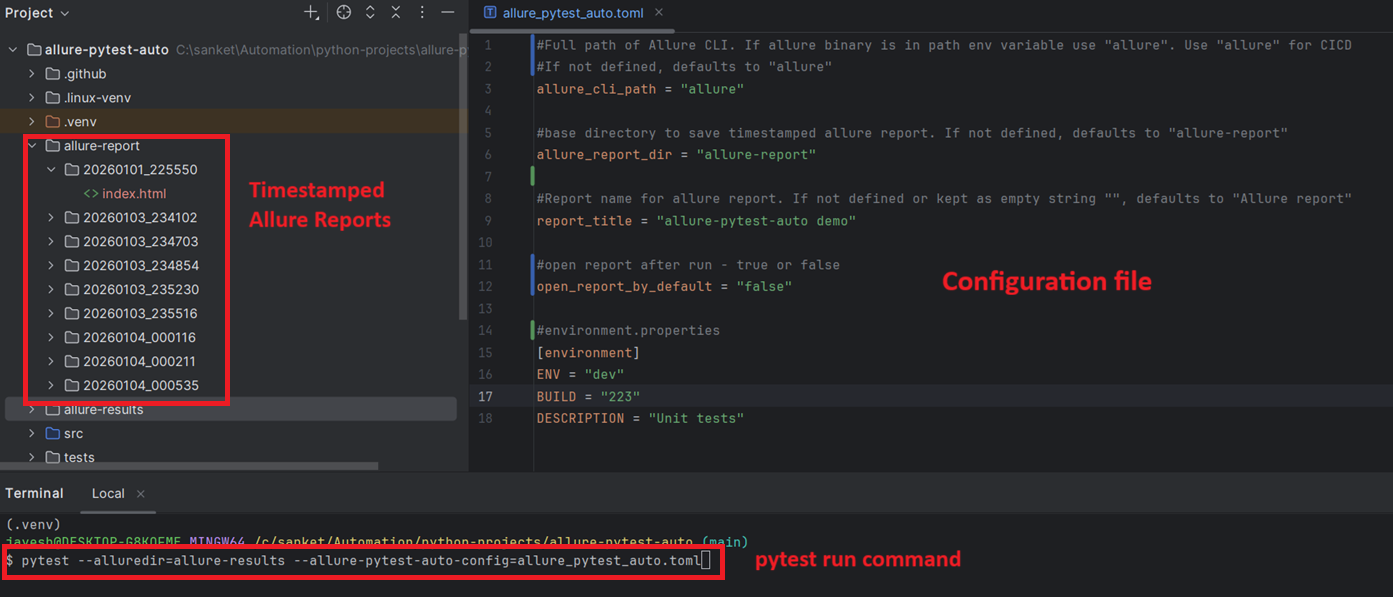The image size is (1393, 597).
Task: Select the Local terminal session tab
Action: point(108,493)
